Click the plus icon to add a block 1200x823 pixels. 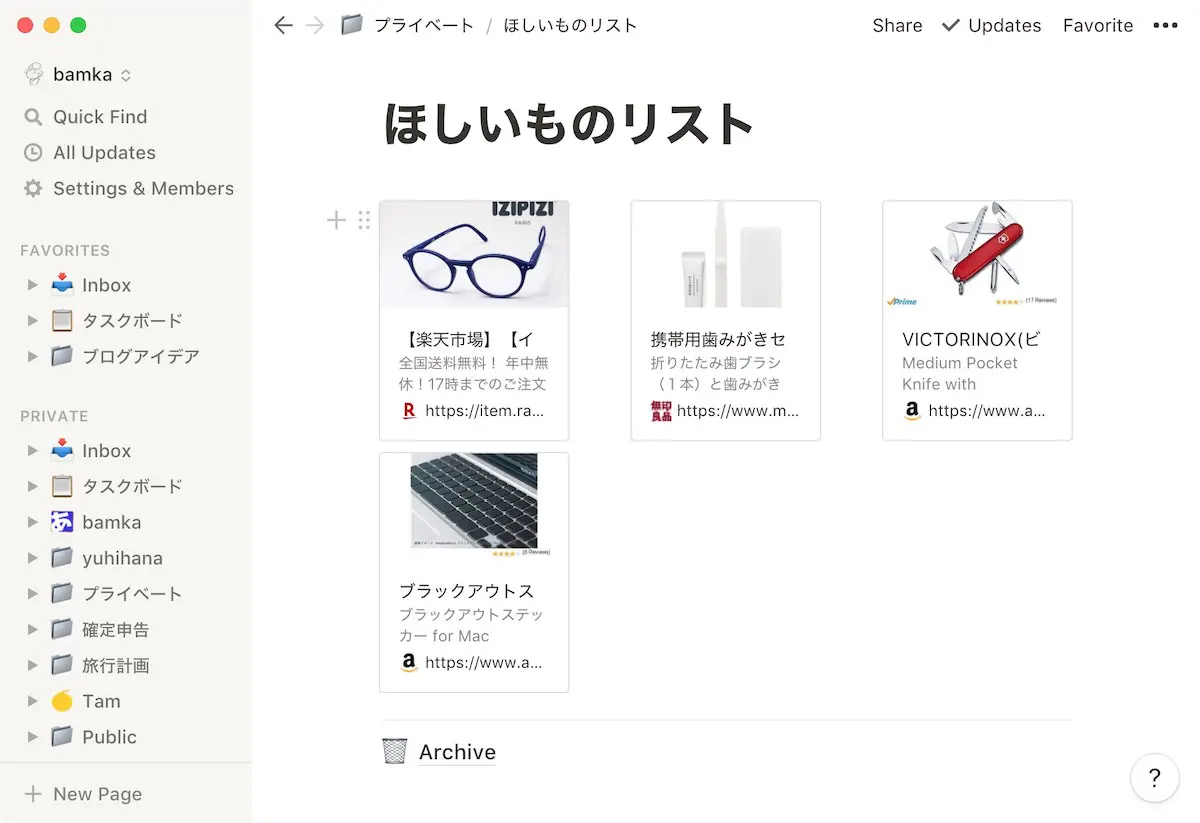tap(336, 220)
